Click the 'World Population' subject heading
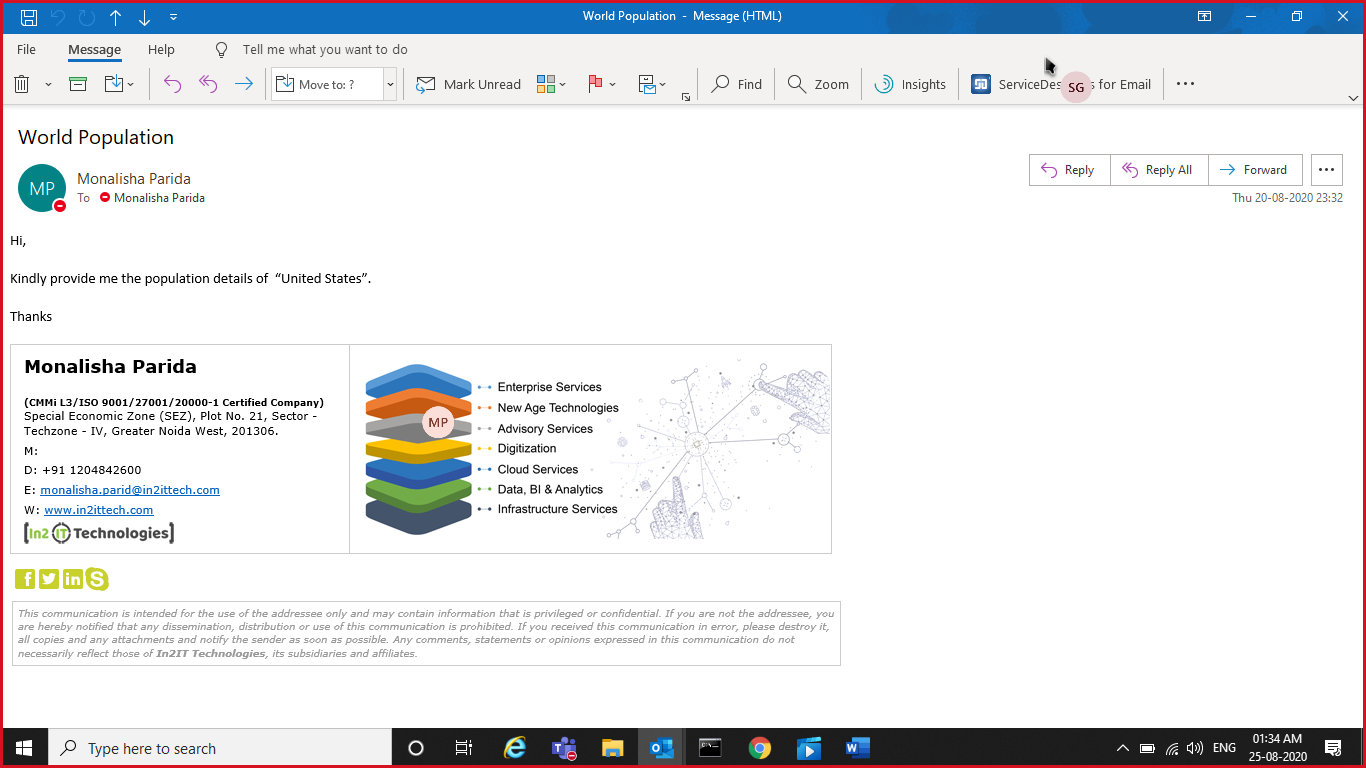The height and width of the screenshot is (768, 1366). 96,137
